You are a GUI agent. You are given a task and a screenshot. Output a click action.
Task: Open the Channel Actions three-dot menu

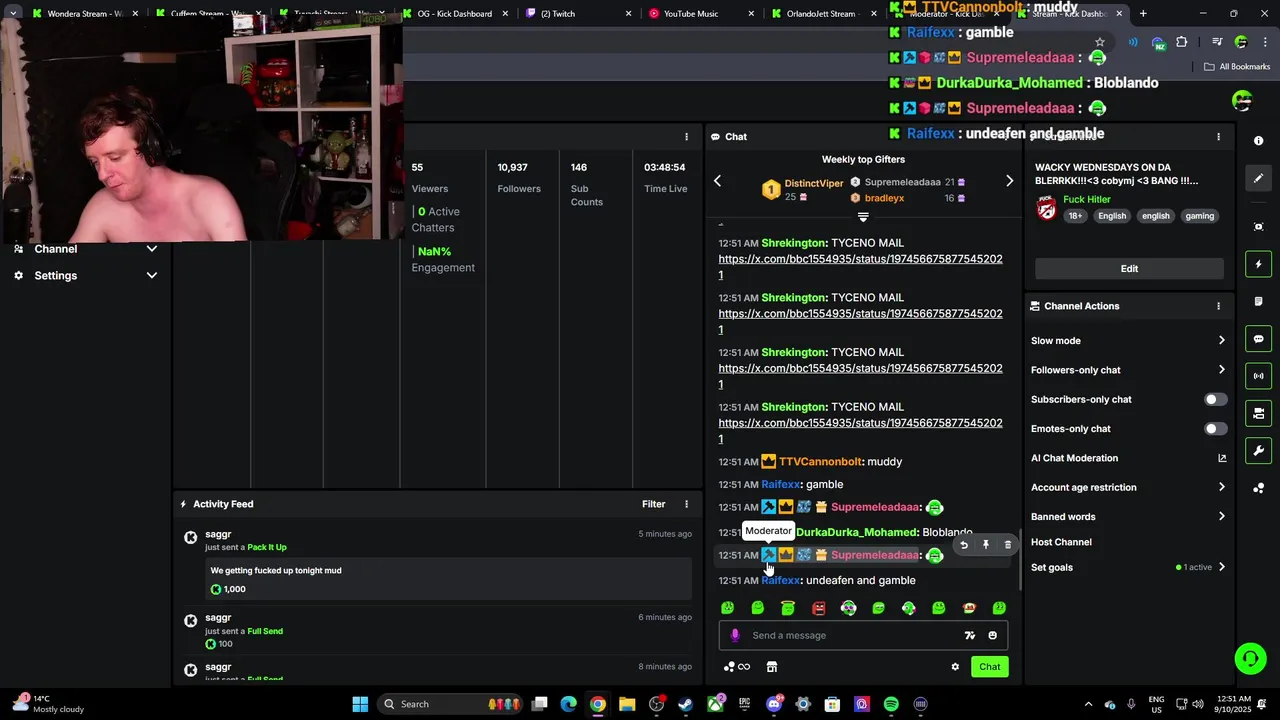tap(1218, 306)
